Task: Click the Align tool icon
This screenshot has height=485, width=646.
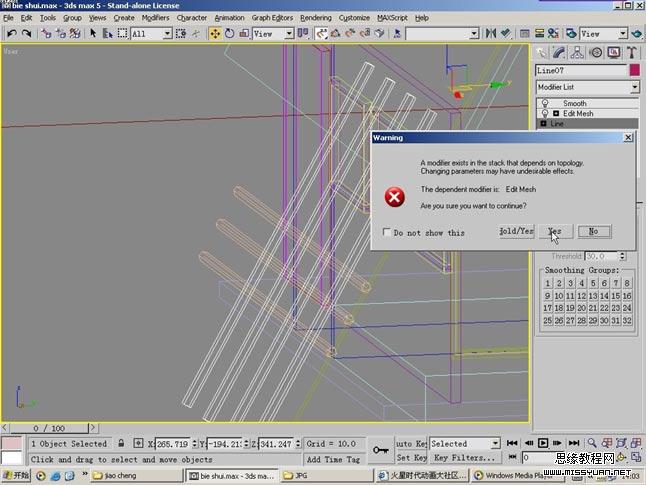Action: [x=506, y=33]
